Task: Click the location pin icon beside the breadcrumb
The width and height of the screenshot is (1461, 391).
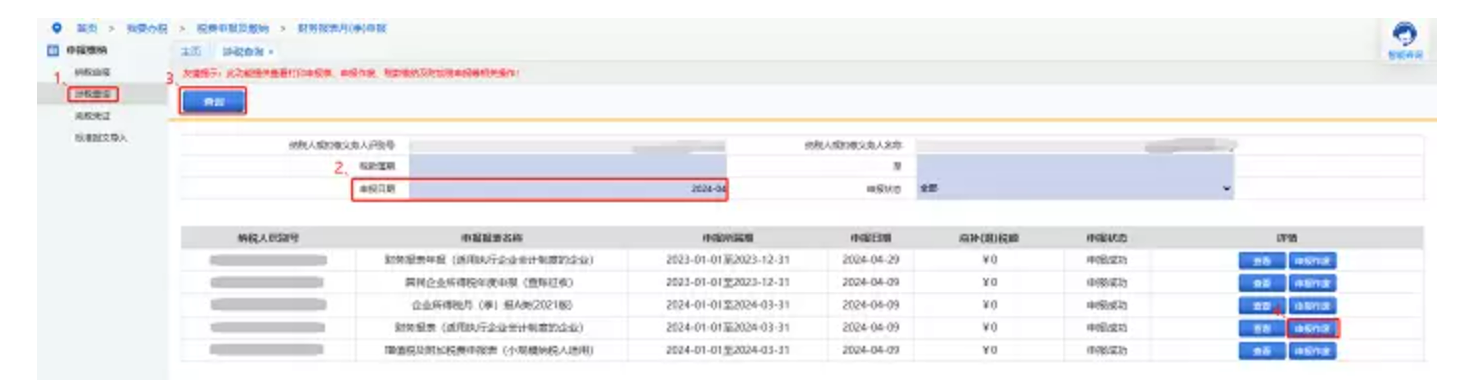Action: tap(56, 28)
